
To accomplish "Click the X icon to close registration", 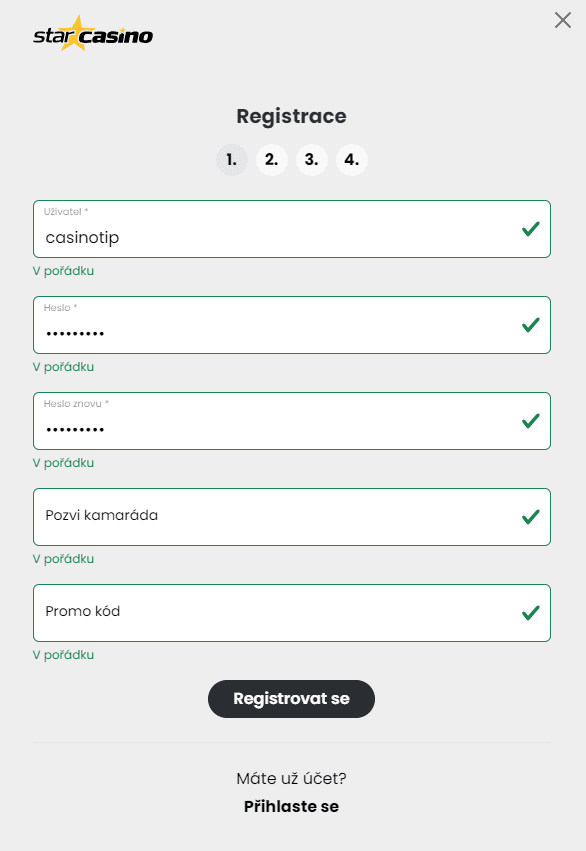I will coord(562,20).
